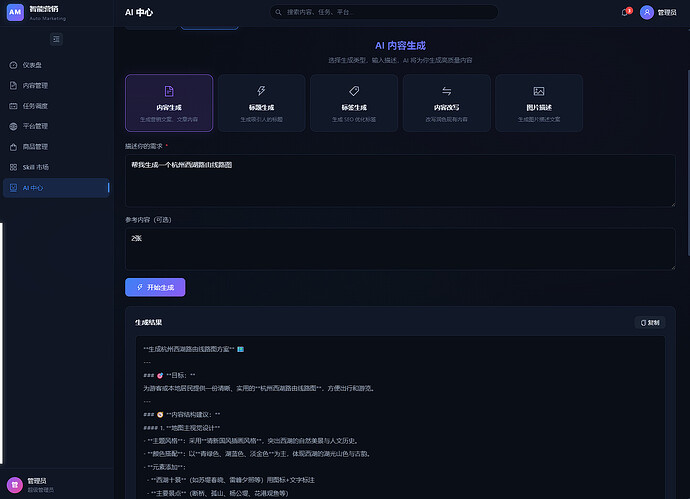Navigate to 商品管理
The height and width of the screenshot is (499, 690).
(56, 147)
